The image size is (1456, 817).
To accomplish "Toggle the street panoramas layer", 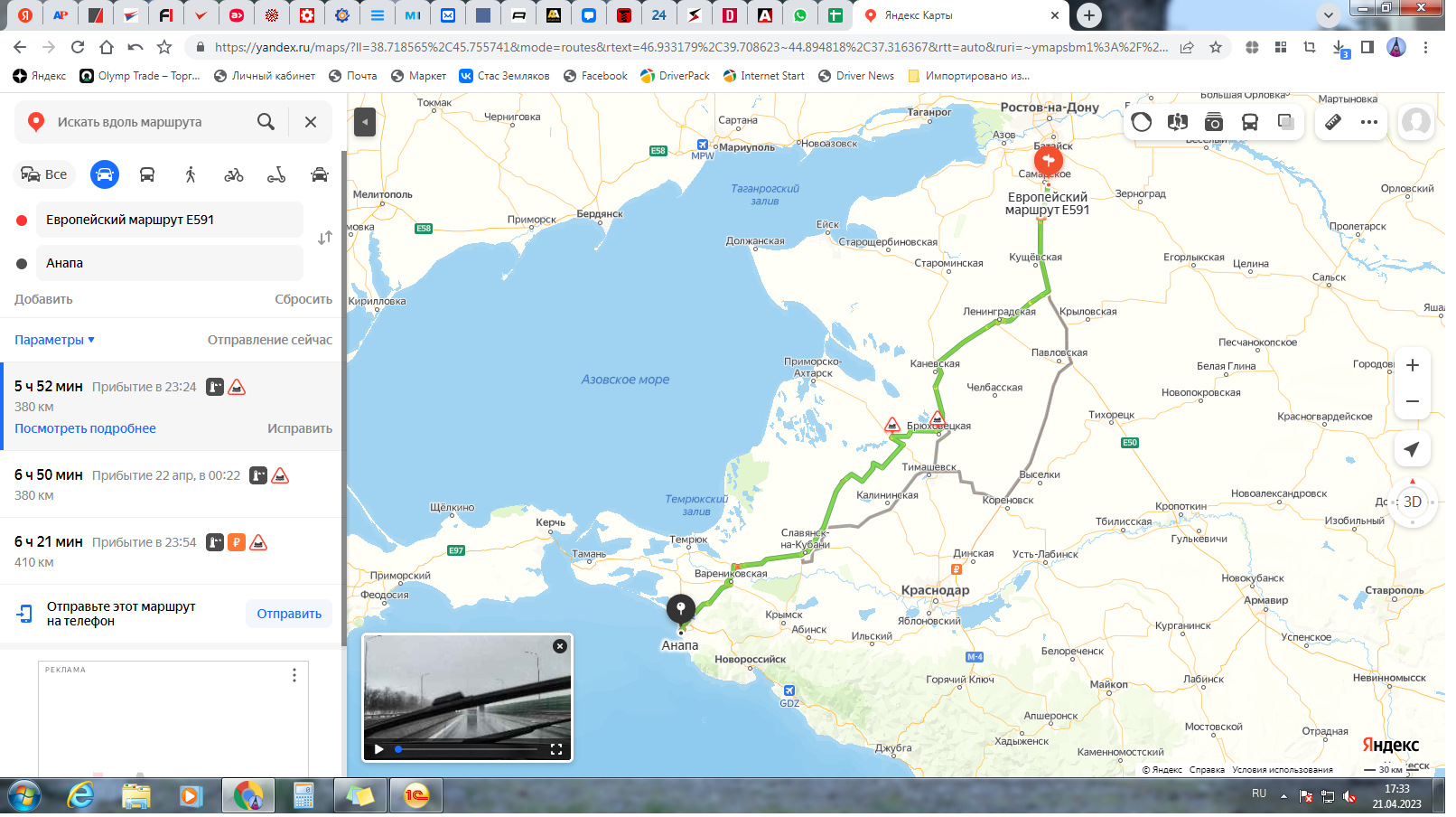I will 1178,122.
